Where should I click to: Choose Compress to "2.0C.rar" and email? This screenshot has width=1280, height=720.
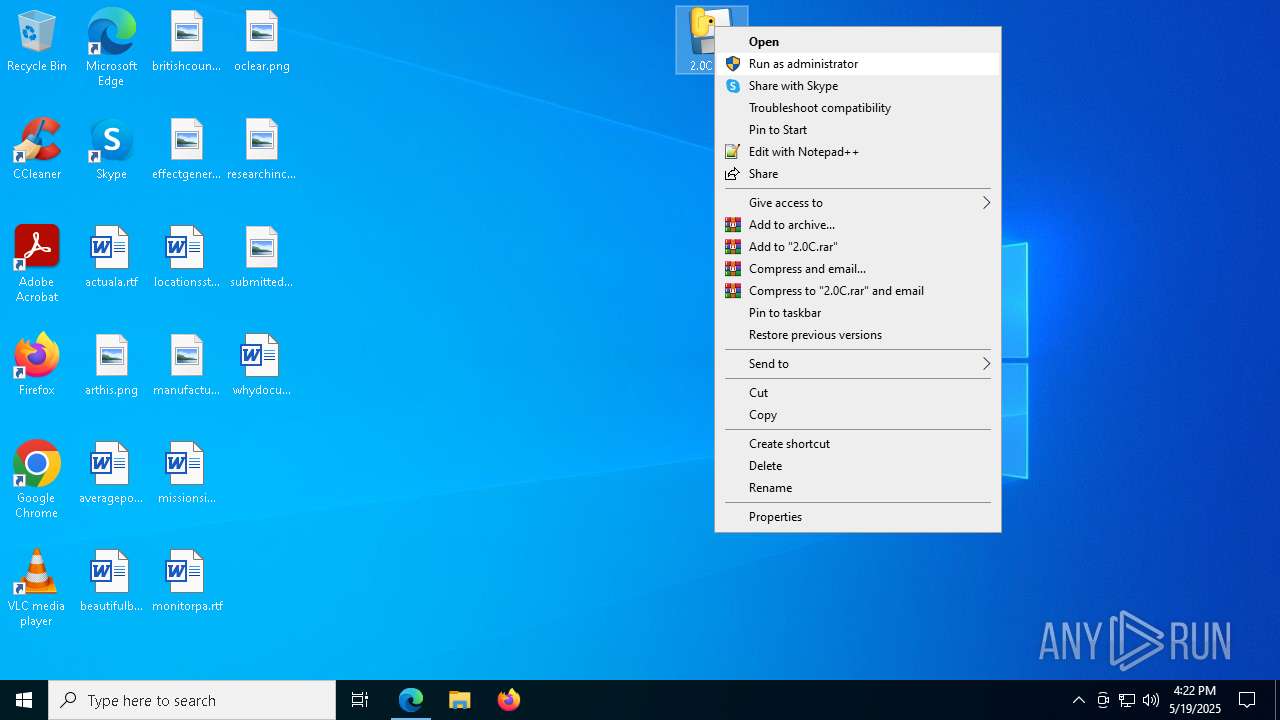click(x=858, y=291)
